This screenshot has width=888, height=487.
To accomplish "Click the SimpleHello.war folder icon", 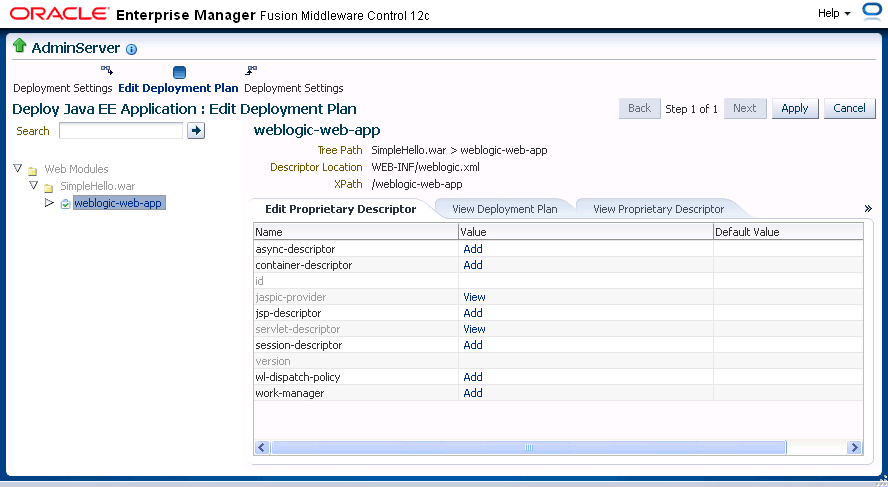I will pyautogui.click(x=49, y=187).
